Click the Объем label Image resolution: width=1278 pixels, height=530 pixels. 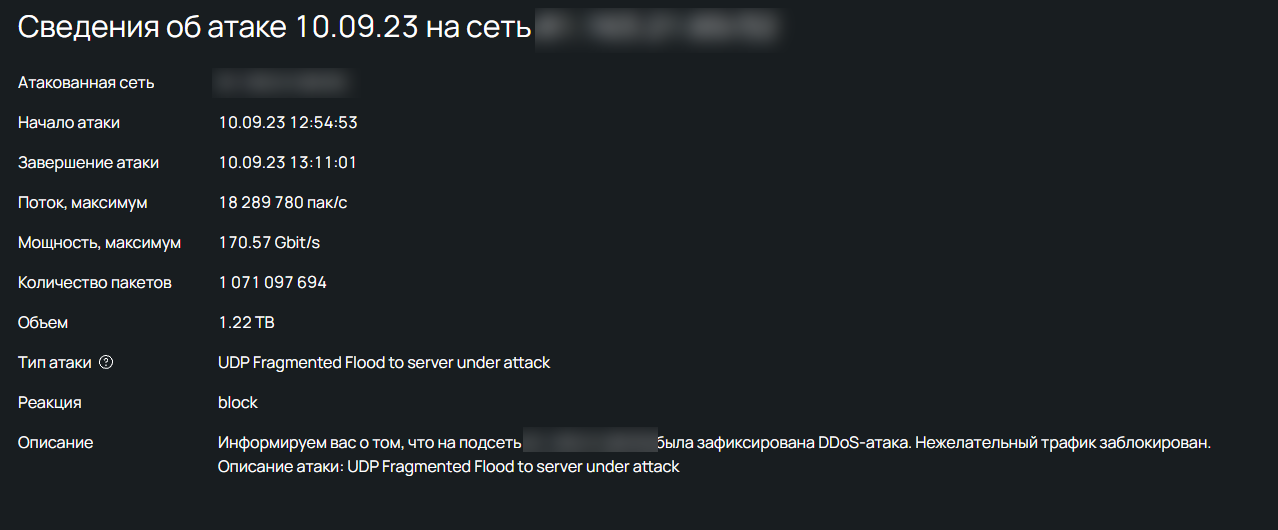click(x=43, y=323)
